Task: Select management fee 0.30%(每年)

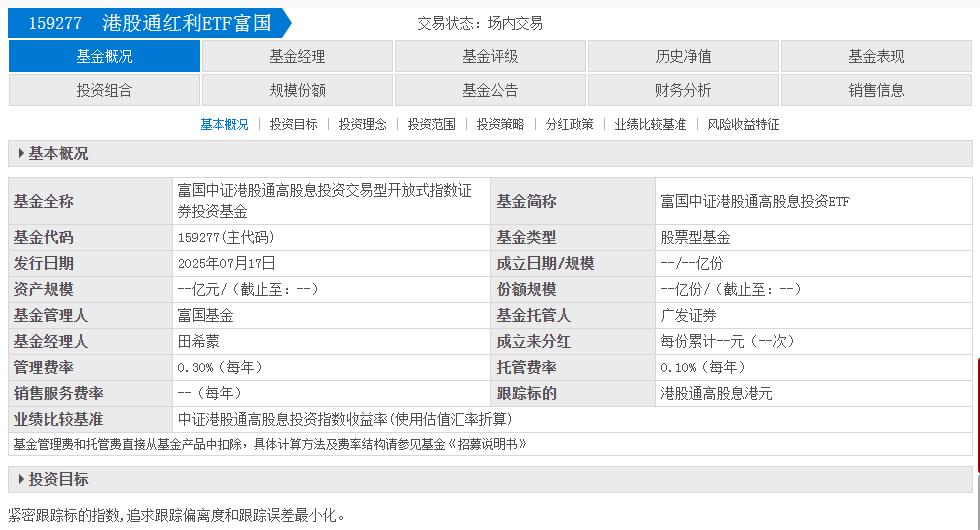Action: pos(219,368)
